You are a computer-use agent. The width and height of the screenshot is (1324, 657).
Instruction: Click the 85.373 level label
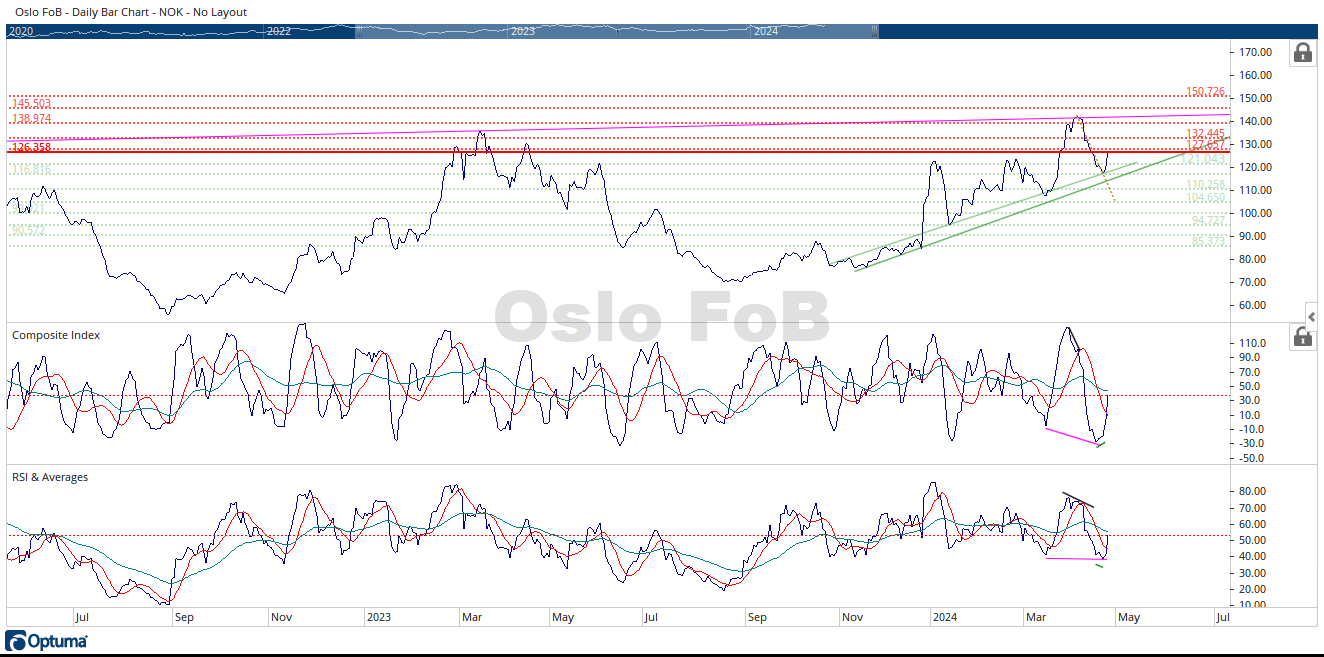1208,242
